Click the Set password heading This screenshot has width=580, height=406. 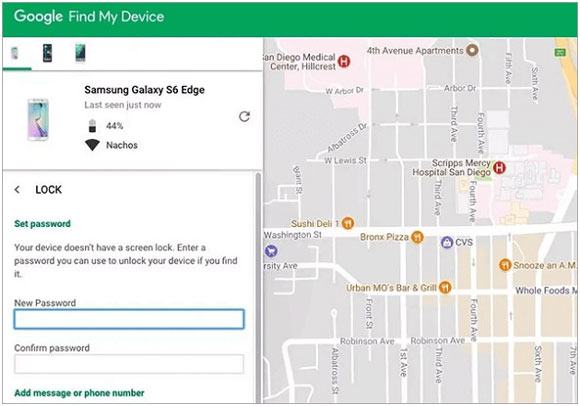(x=42, y=224)
